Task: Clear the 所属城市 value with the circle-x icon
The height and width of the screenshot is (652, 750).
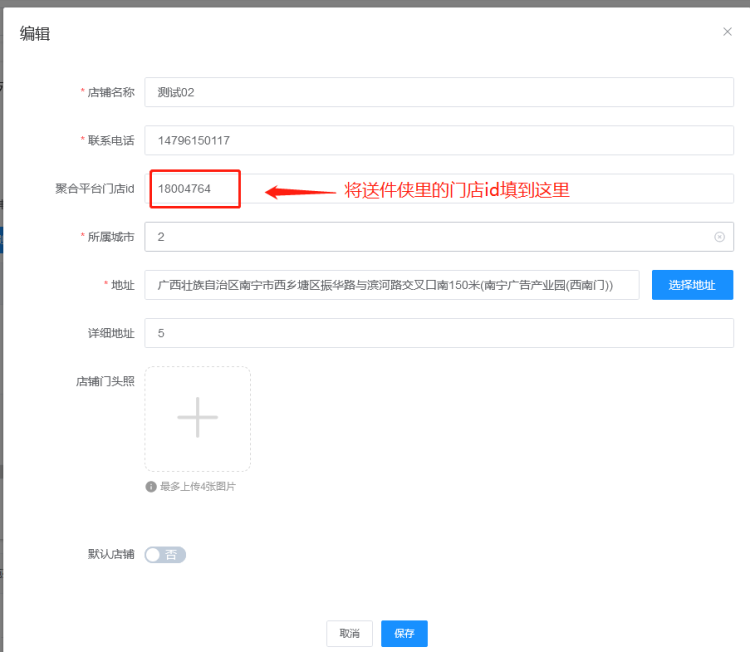Action: tap(719, 237)
